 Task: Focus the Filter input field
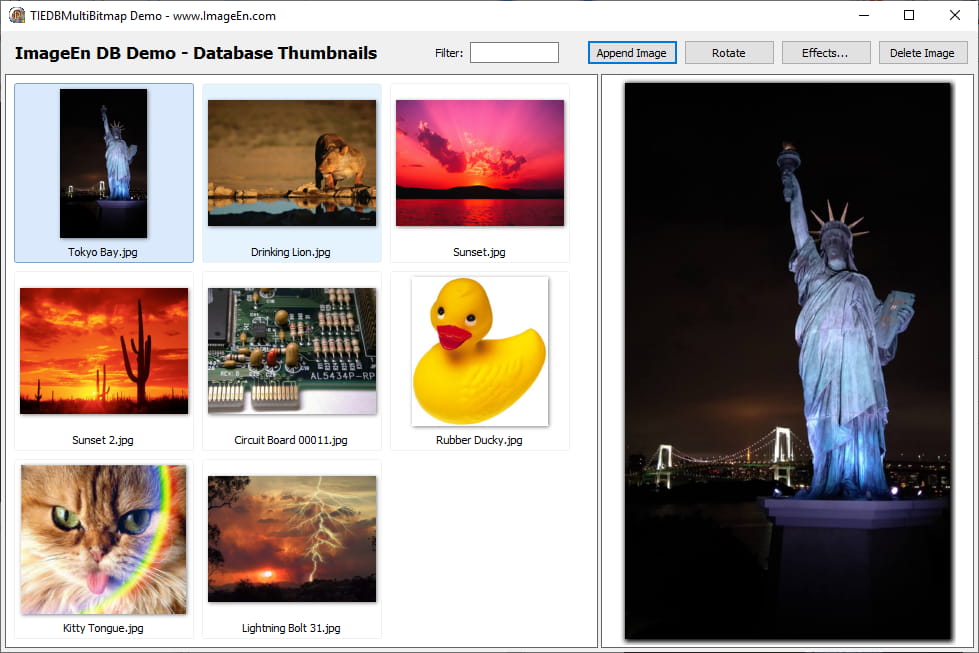pyautogui.click(x=514, y=52)
